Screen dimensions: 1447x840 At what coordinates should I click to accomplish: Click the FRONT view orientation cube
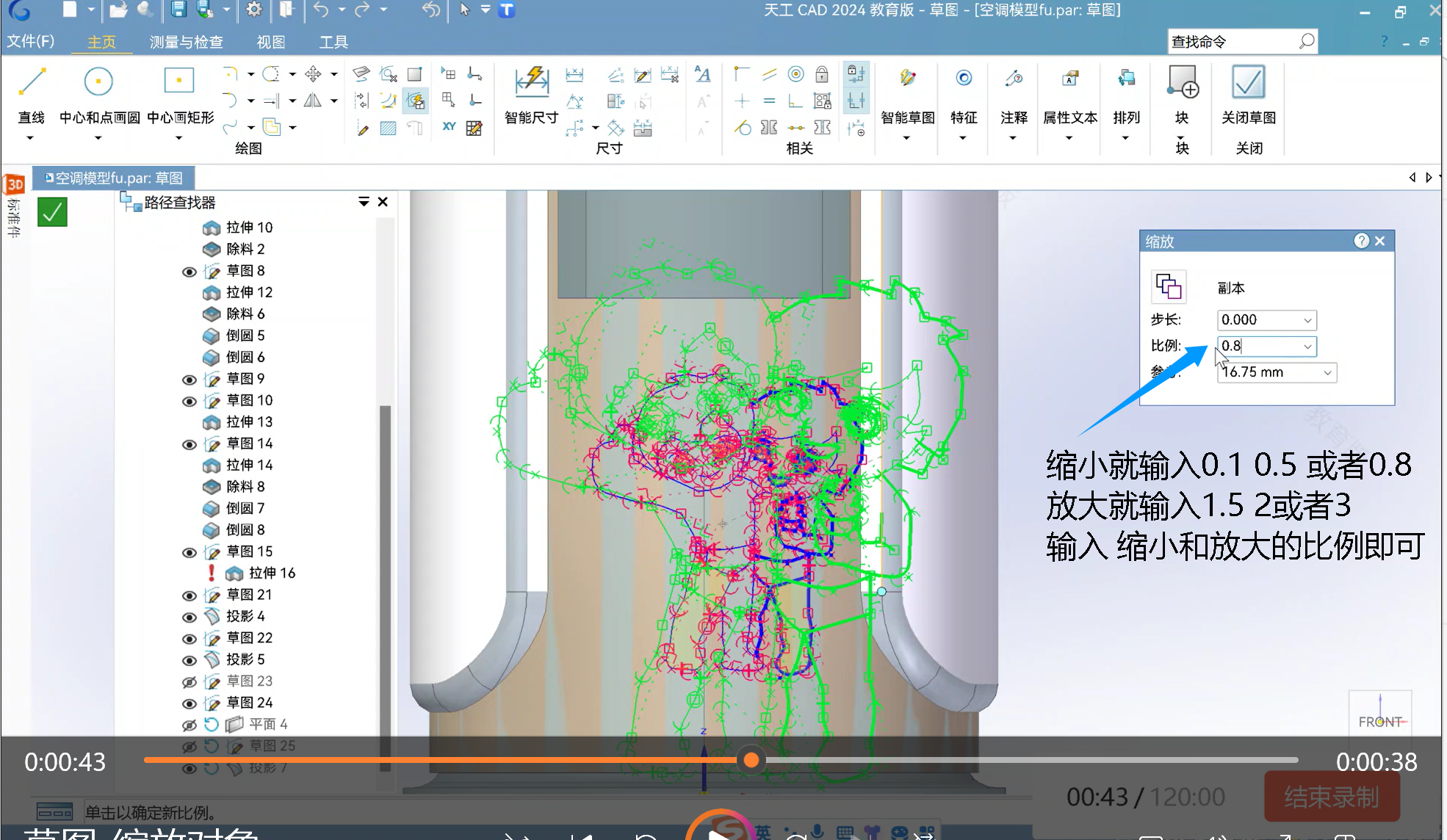[x=1380, y=712]
